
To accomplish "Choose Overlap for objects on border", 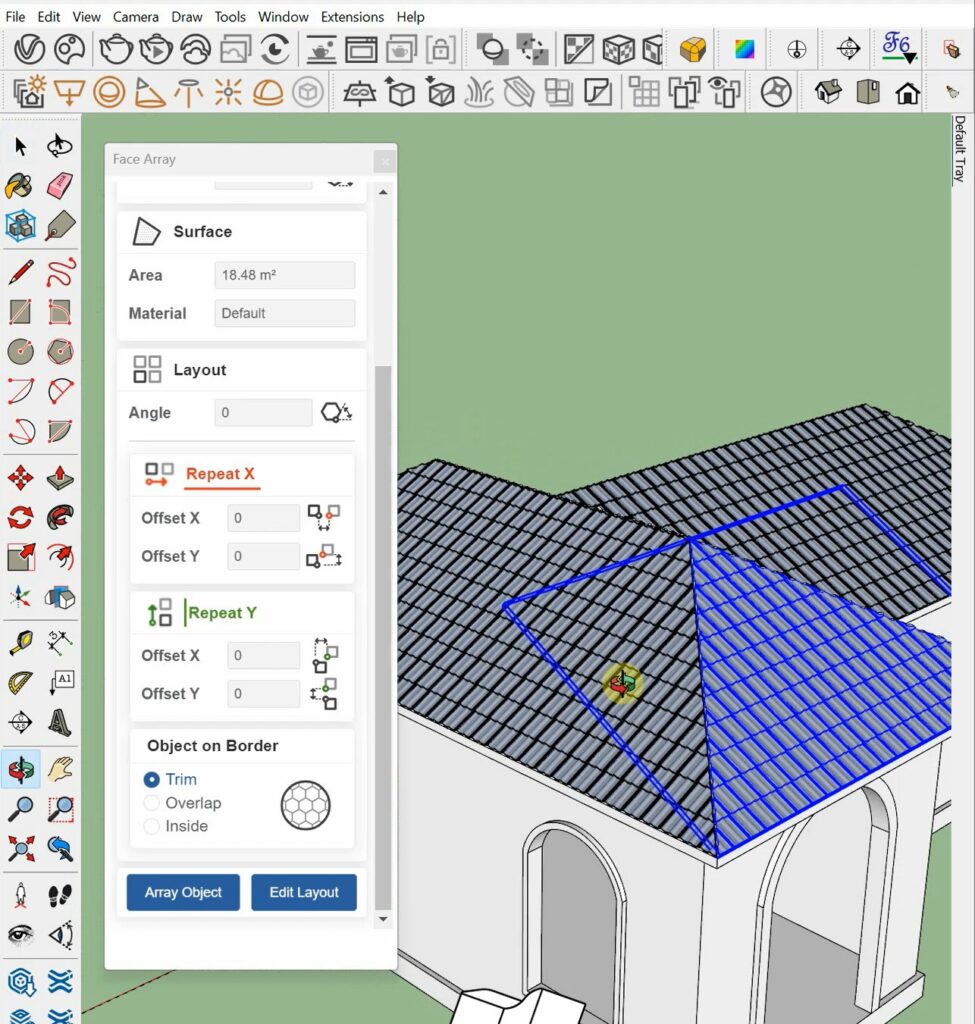I will click(152, 803).
